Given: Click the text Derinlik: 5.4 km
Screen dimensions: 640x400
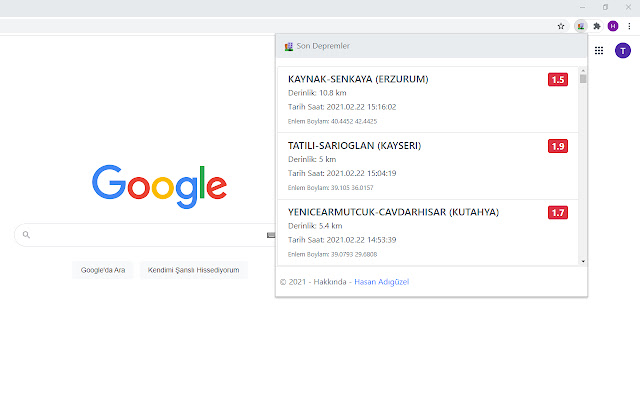Looking at the screenshot, I should click(x=315, y=226).
